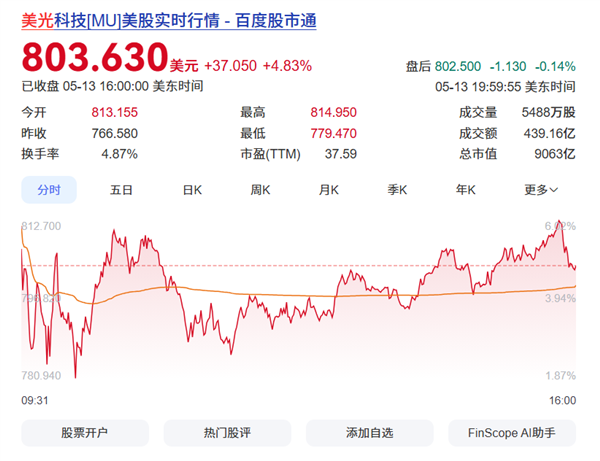Click the chart end time 16:00
Screen dimensions: 600x461
point(562,401)
